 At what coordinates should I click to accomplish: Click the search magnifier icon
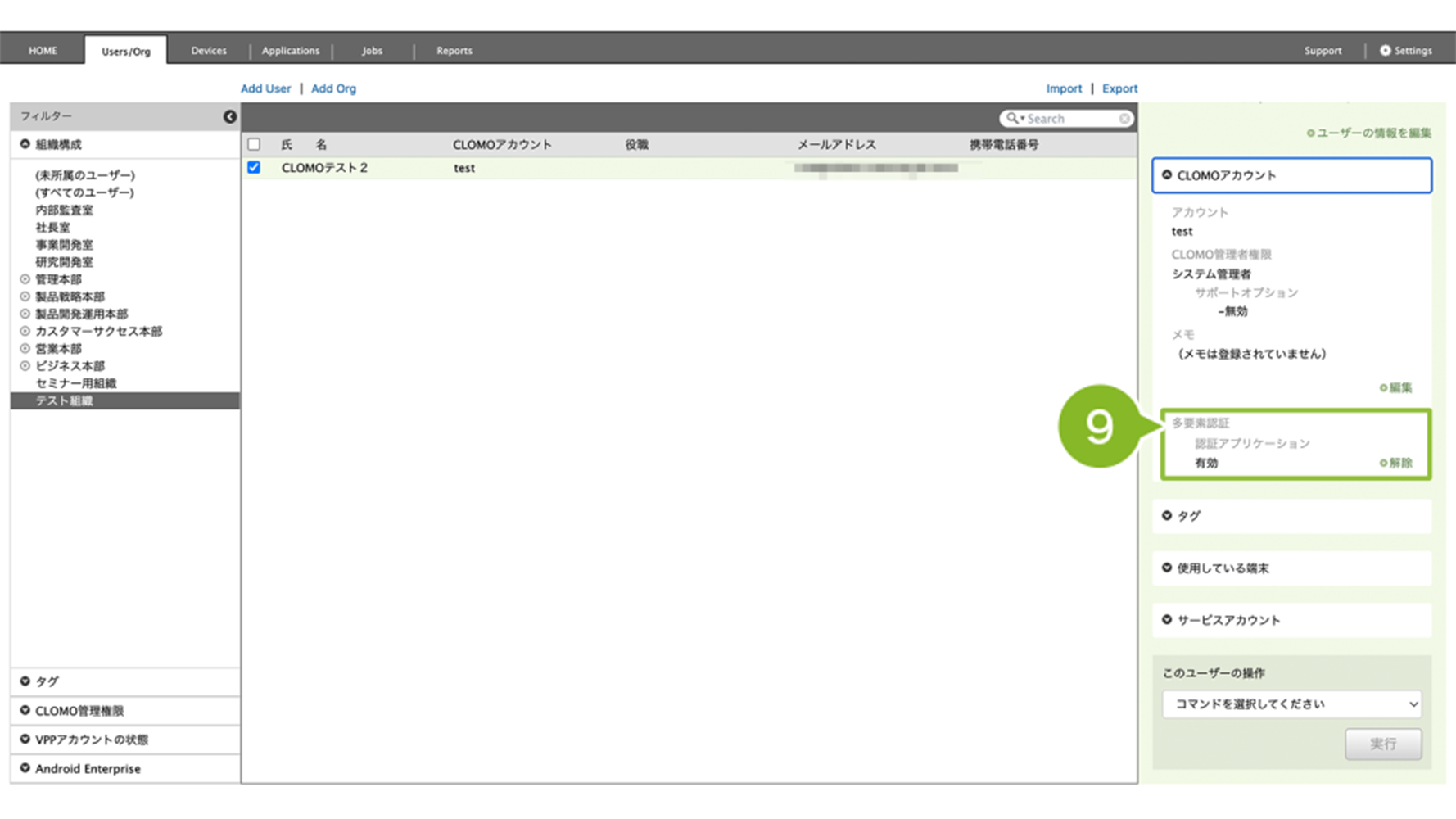pyautogui.click(x=1012, y=119)
